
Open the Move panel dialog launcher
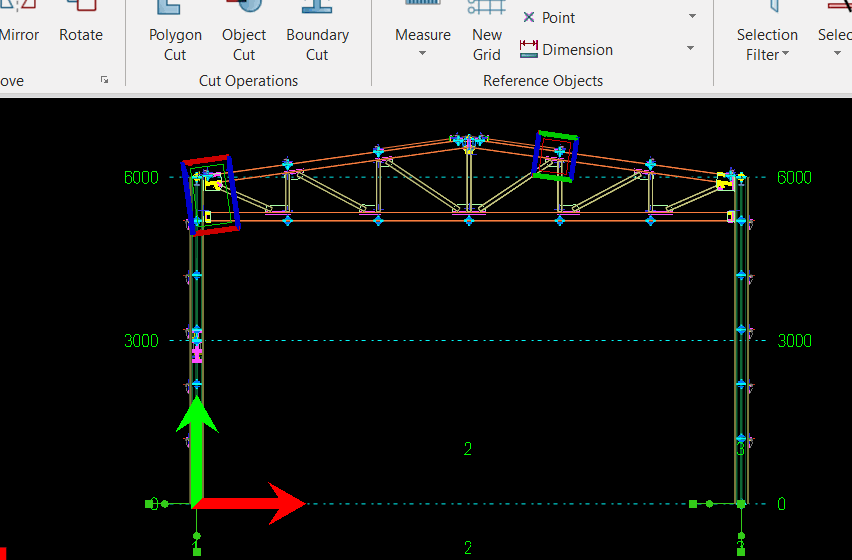coord(105,80)
